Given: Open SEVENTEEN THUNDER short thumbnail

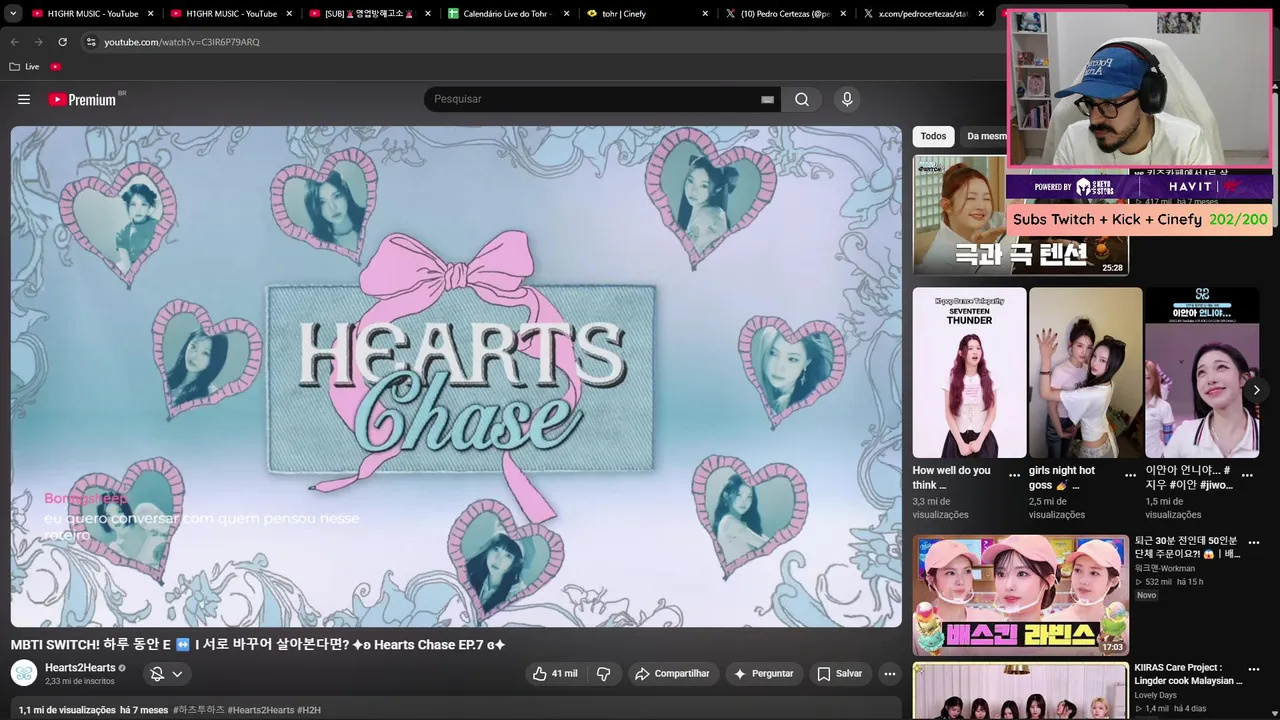Looking at the screenshot, I should (969, 373).
